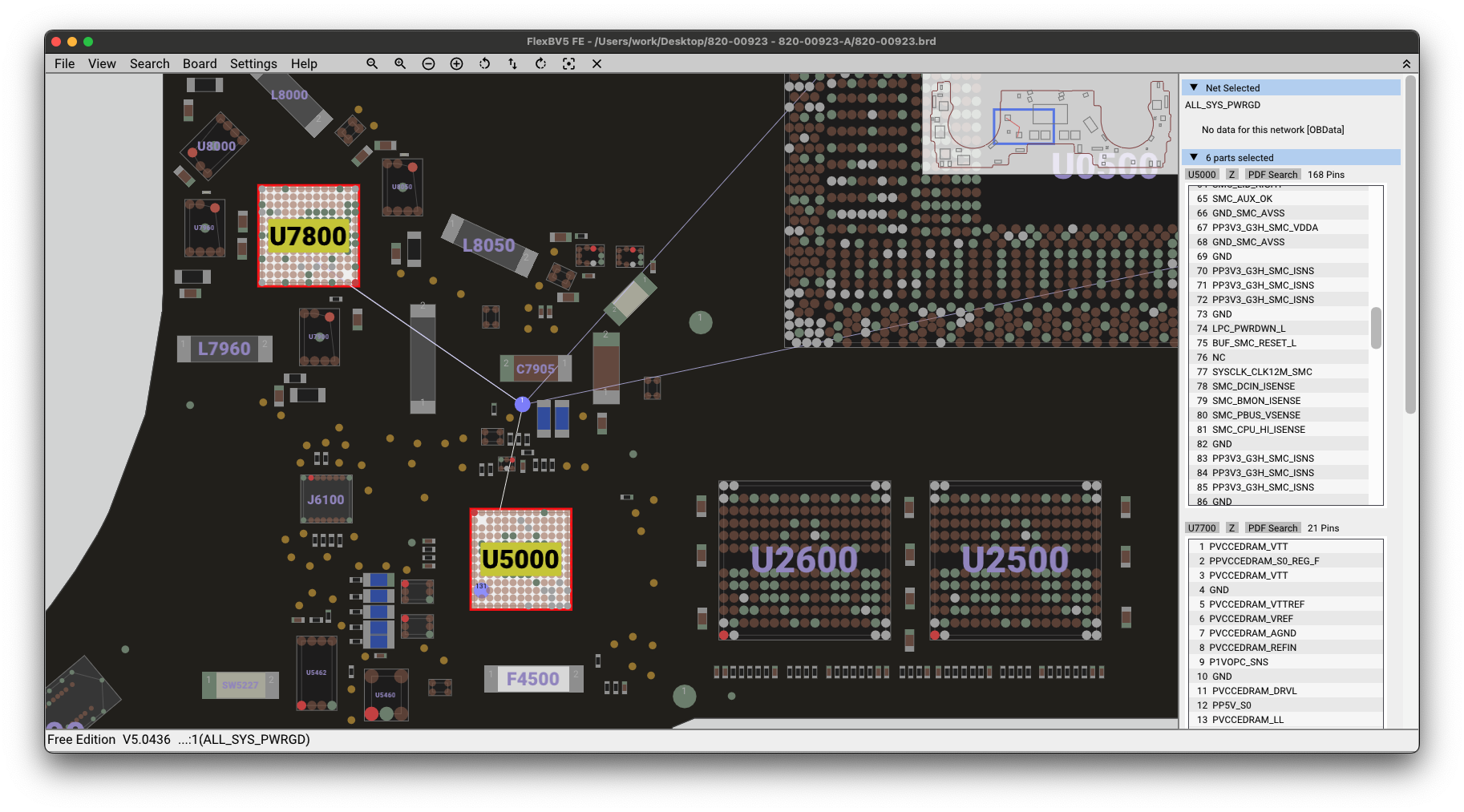Click the Z button next to U5000
This screenshot has width=1464, height=812.
coord(1231,174)
